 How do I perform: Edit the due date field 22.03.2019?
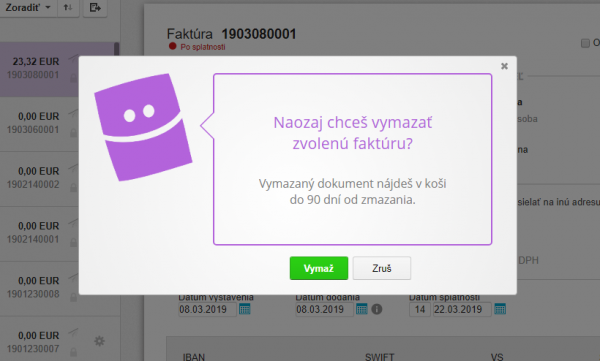(x=462, y=309)
